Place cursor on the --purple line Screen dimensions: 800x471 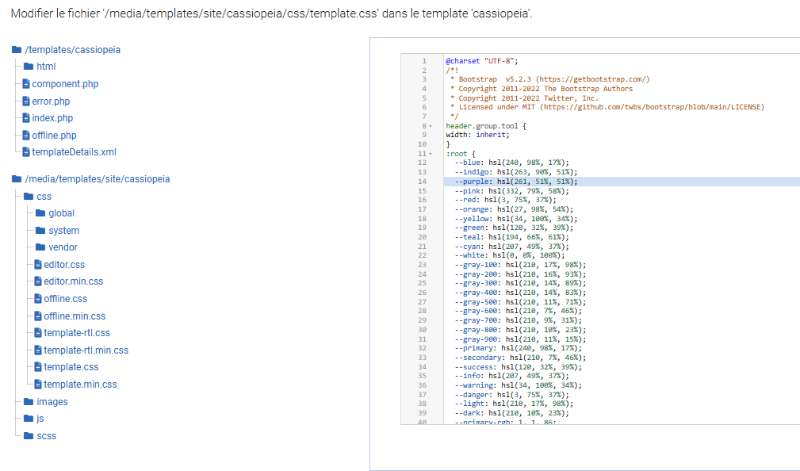[516, 182]
